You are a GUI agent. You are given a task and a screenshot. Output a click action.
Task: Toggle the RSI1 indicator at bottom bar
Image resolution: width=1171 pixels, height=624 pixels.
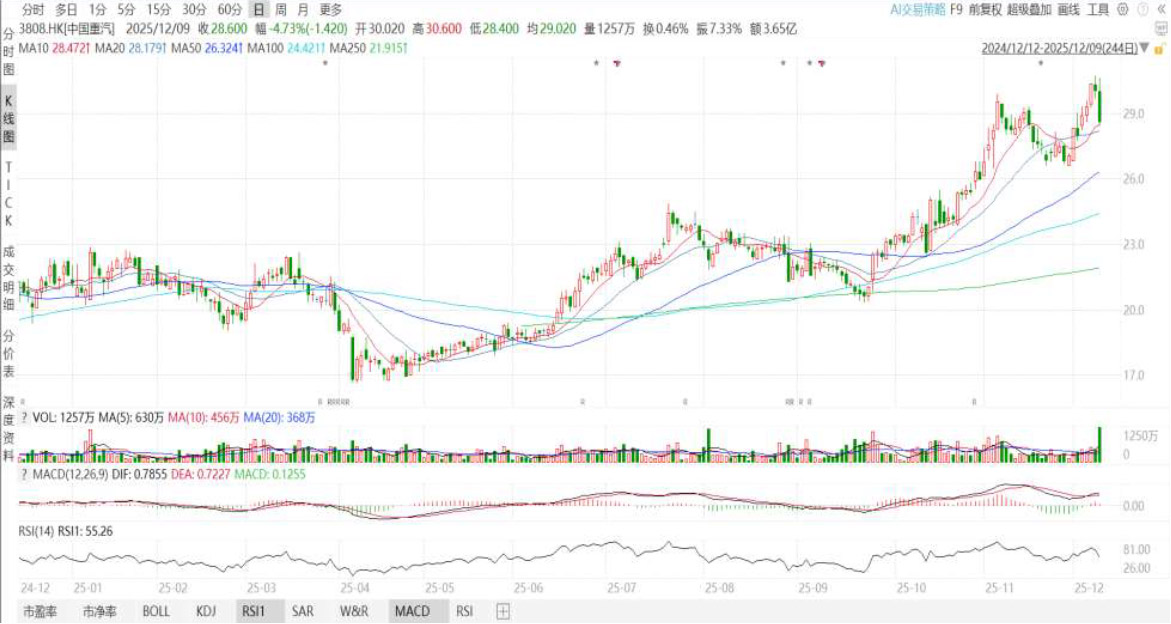pyautogui.click(x=250, y=610)
